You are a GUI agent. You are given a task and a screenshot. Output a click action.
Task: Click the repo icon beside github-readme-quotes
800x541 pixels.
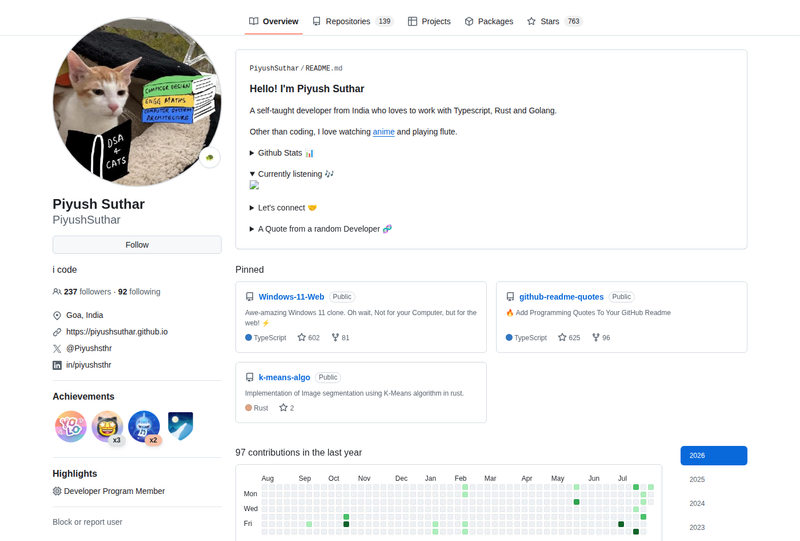click(x=510, y=297)
